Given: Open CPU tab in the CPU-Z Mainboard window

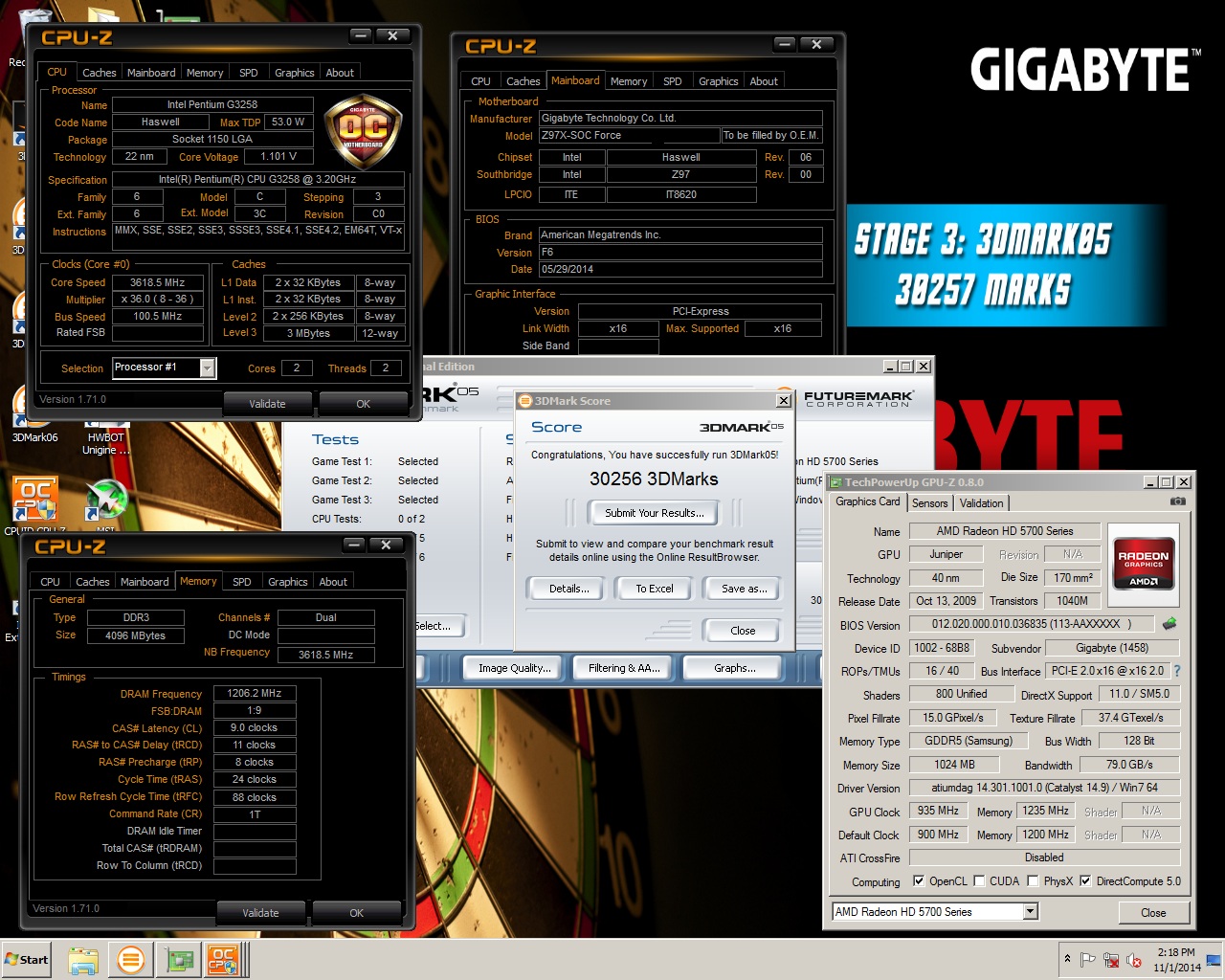Looking at the screenshot, I should (x=480, y=81).
